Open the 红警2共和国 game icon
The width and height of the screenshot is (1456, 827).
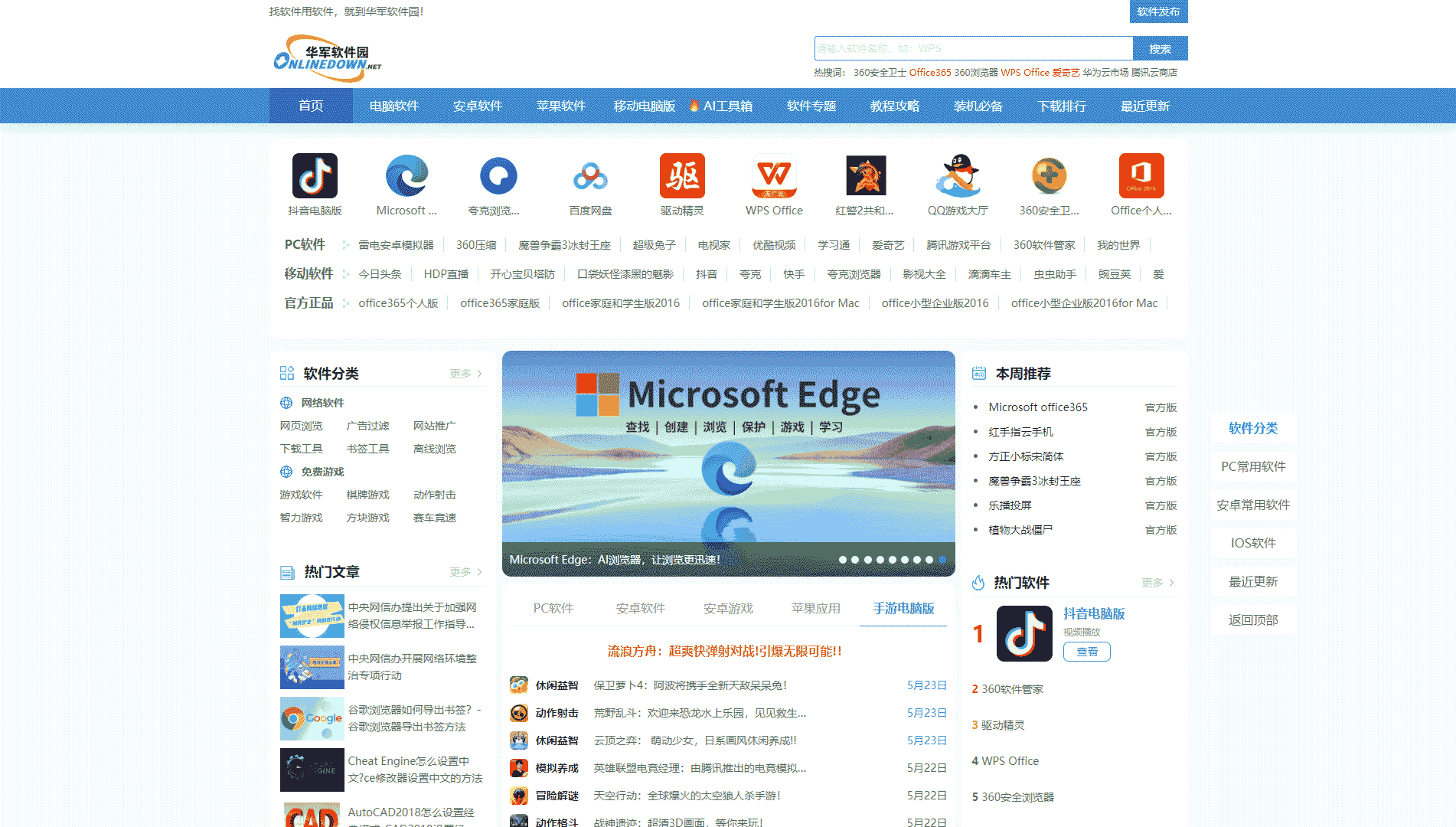click(866, 175)
